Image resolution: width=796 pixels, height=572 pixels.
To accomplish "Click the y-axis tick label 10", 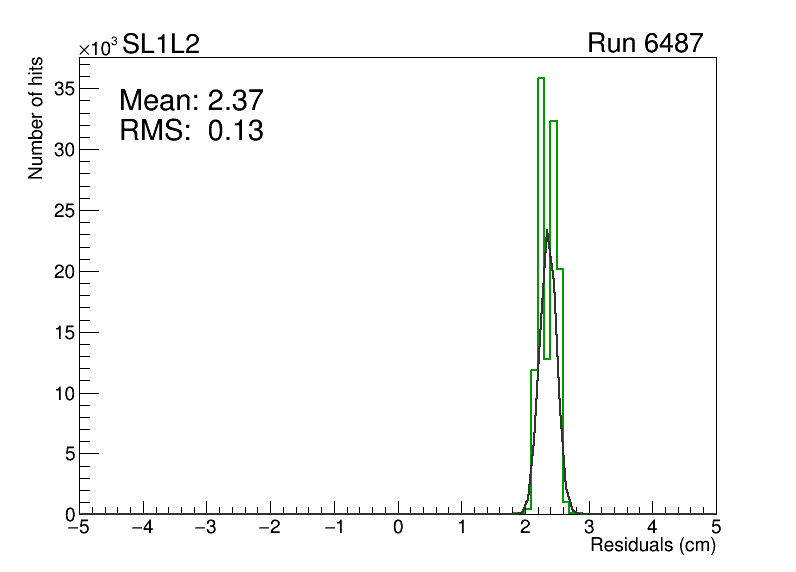I will 63,393.
